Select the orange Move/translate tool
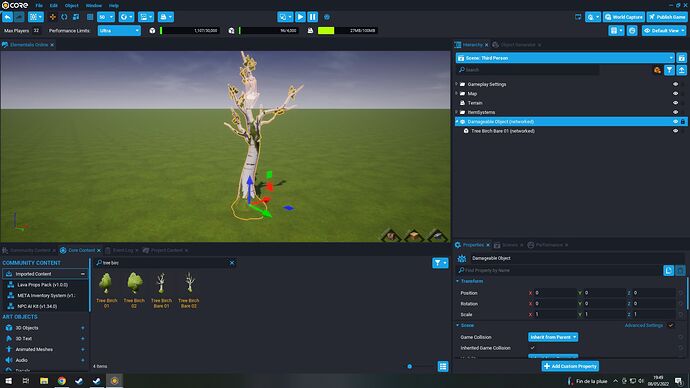Viewport: 690px width, 388px height. (53, 17)
